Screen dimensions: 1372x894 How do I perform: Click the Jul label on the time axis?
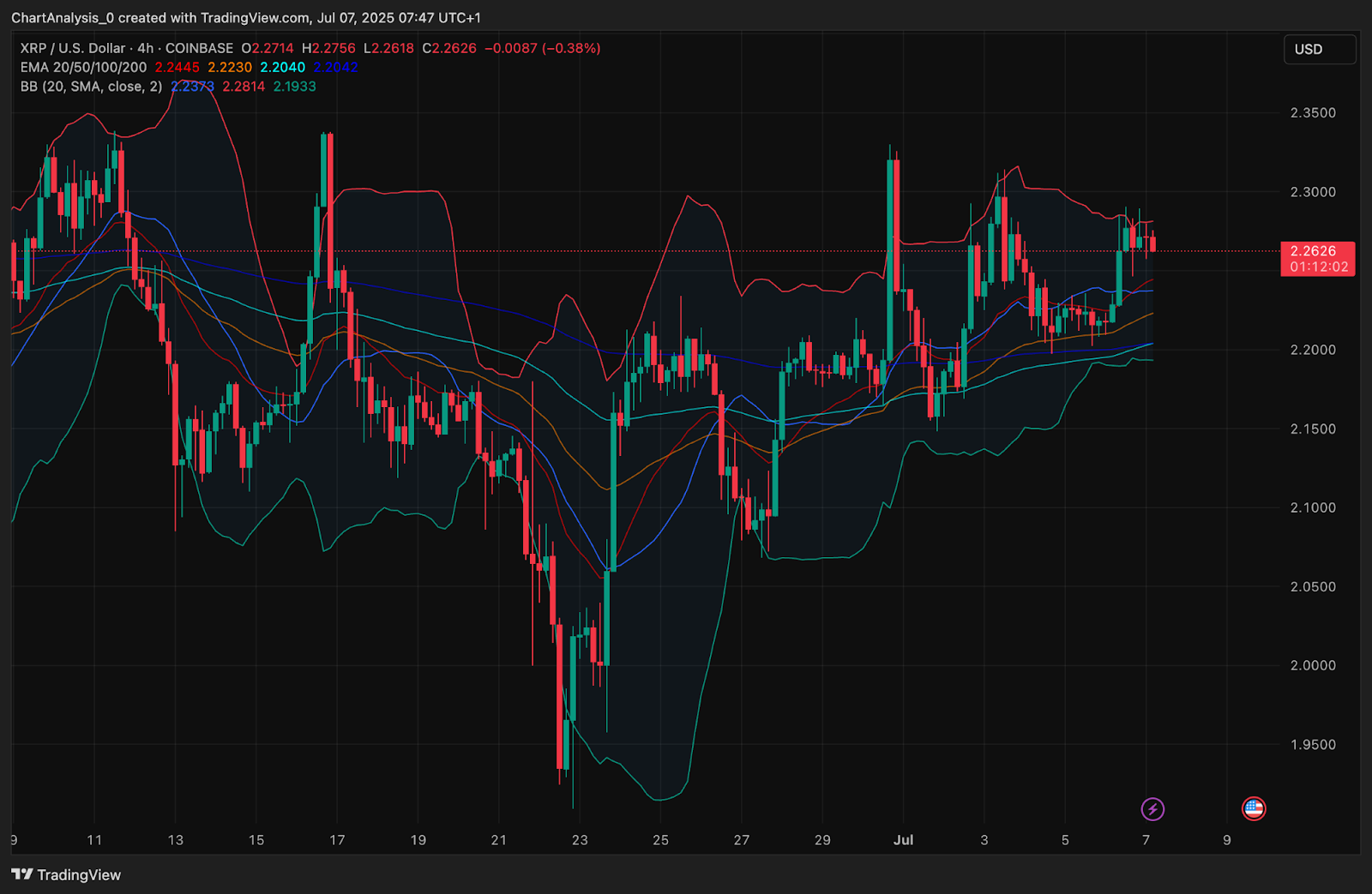coord(903,840)
